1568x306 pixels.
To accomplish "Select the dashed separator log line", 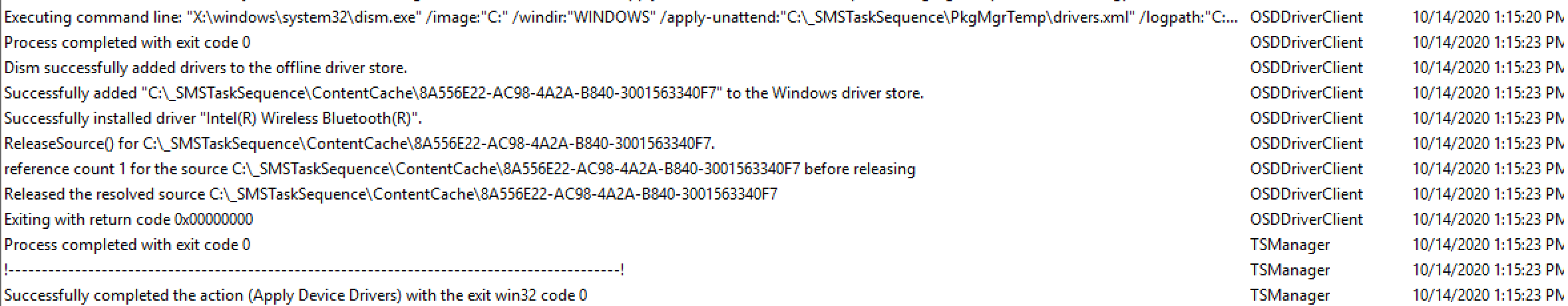I will pos(313,270).
